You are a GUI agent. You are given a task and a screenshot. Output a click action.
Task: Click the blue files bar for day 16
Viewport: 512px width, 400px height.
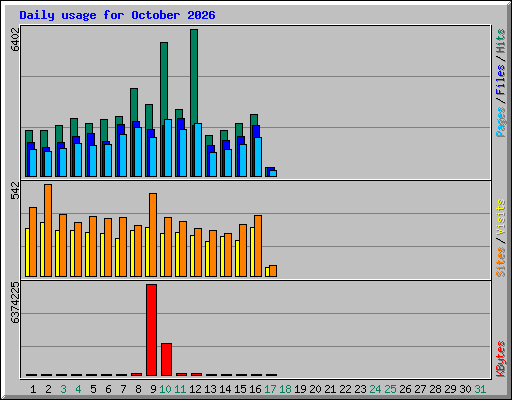click(256, 131)
